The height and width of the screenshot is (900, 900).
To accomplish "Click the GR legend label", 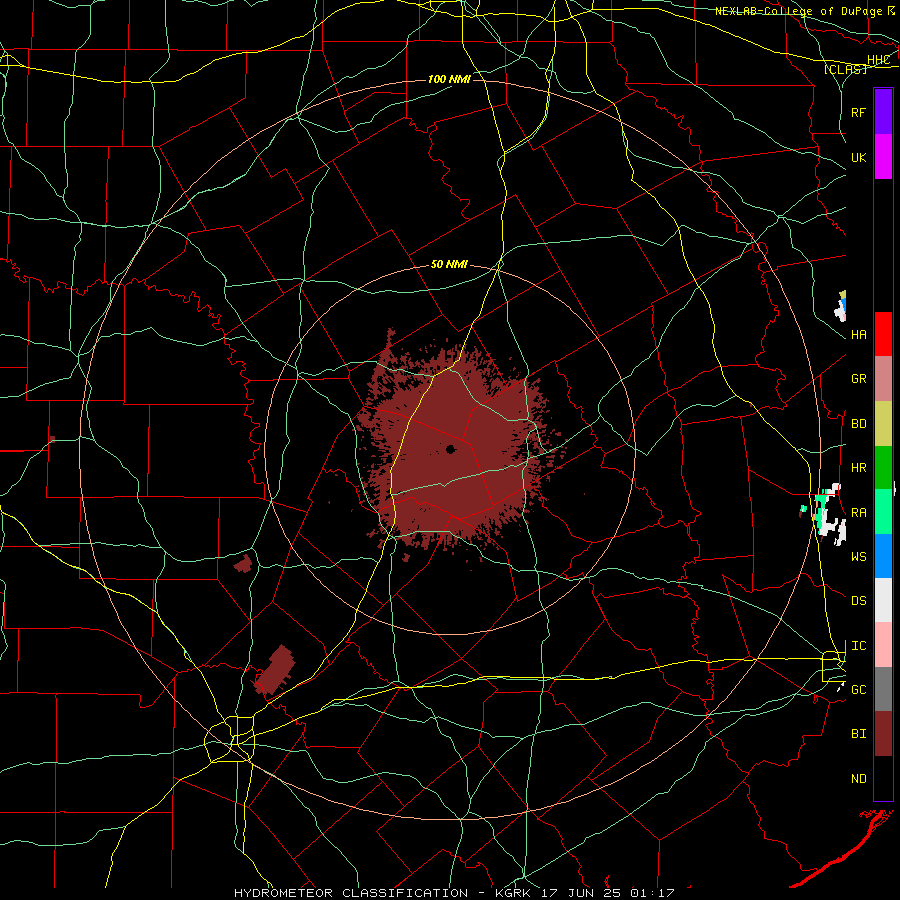I will (858, 379).
